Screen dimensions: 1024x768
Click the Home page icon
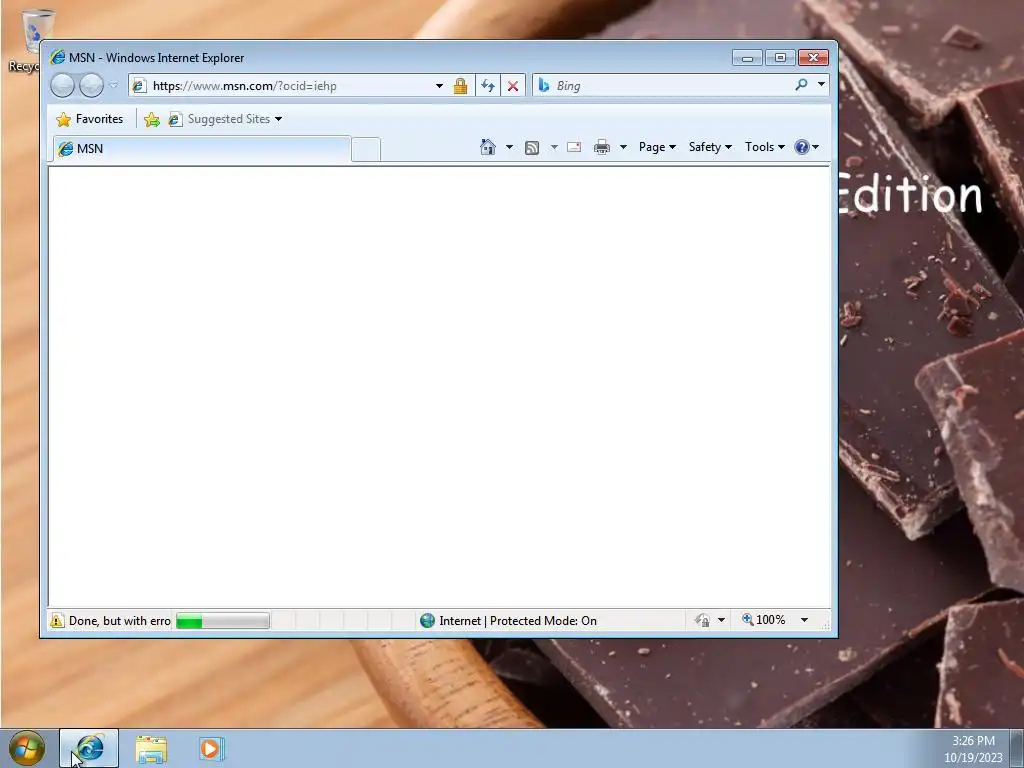coord(488,147)
